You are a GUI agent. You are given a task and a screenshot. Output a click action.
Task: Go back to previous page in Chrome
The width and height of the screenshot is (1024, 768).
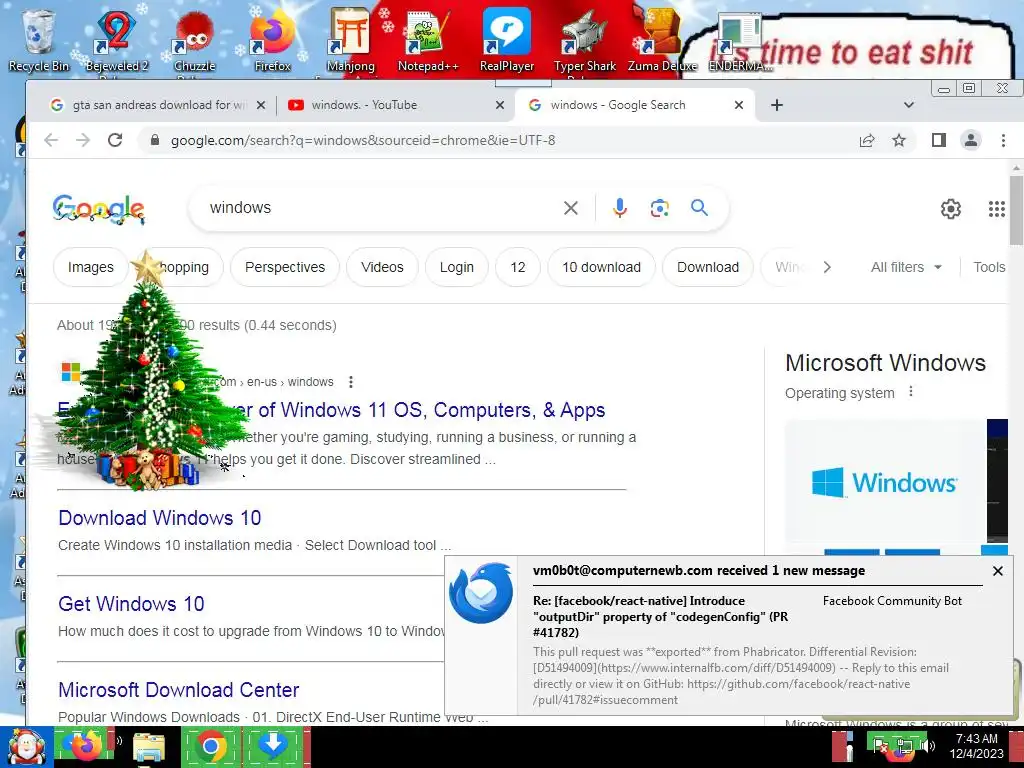51,140
